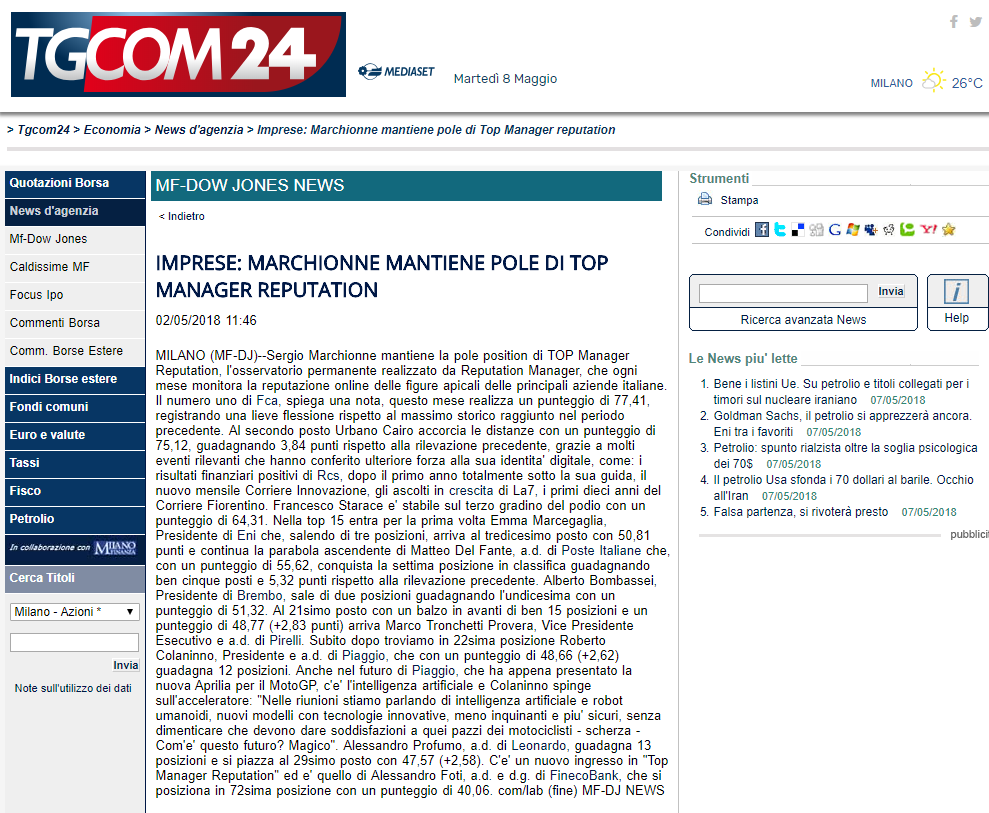Open Goldman Sachs petrolio news item
This screenshot has width=989, height=813.
click(x=843, y=424)
